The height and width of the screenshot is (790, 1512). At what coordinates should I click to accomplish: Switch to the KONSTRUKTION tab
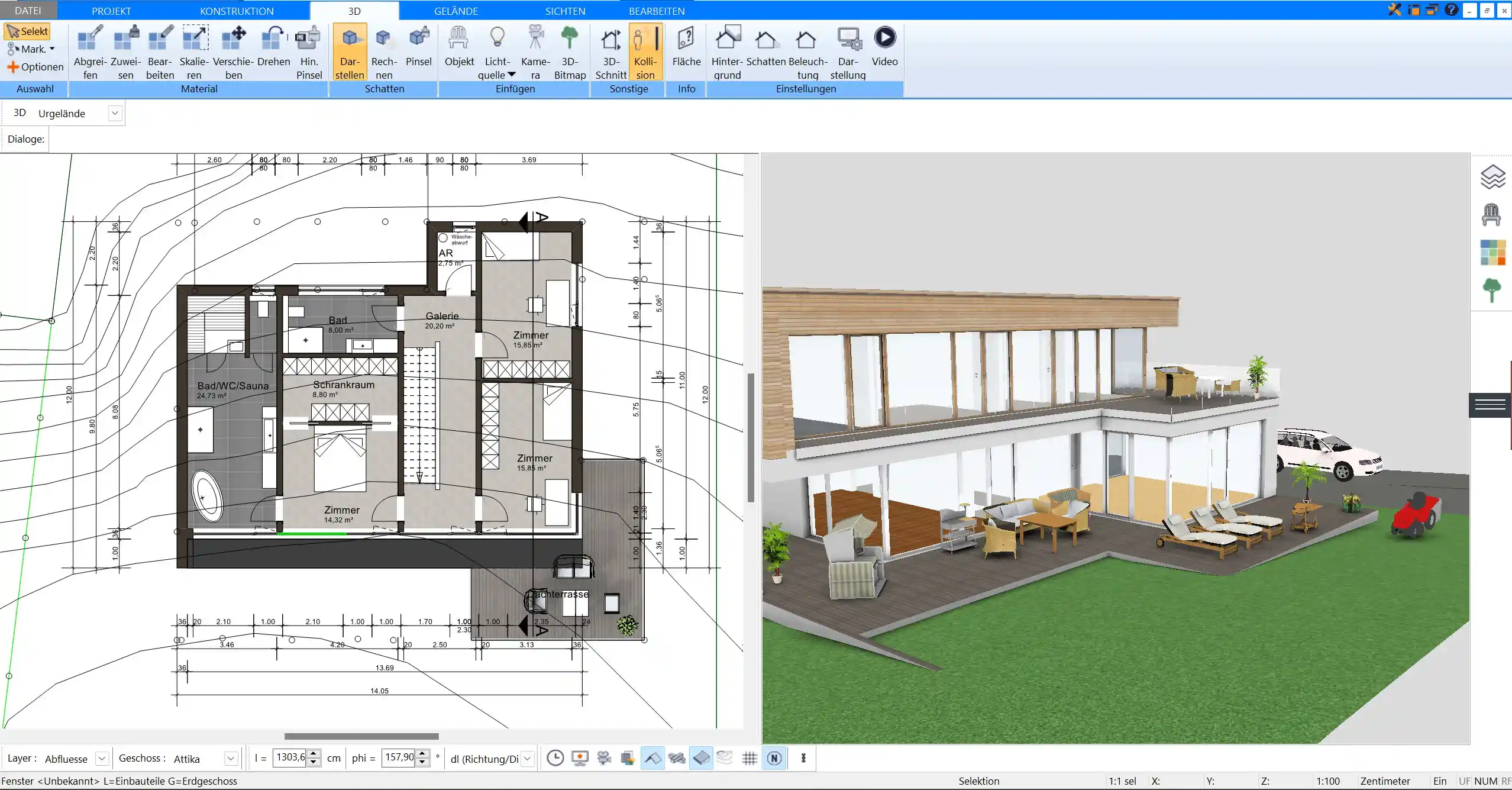click(237, 11)
